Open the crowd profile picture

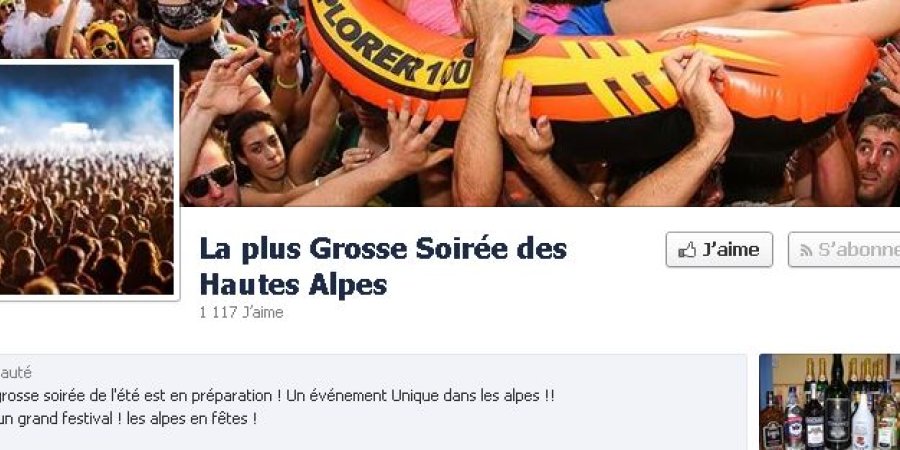pos(86,179)
